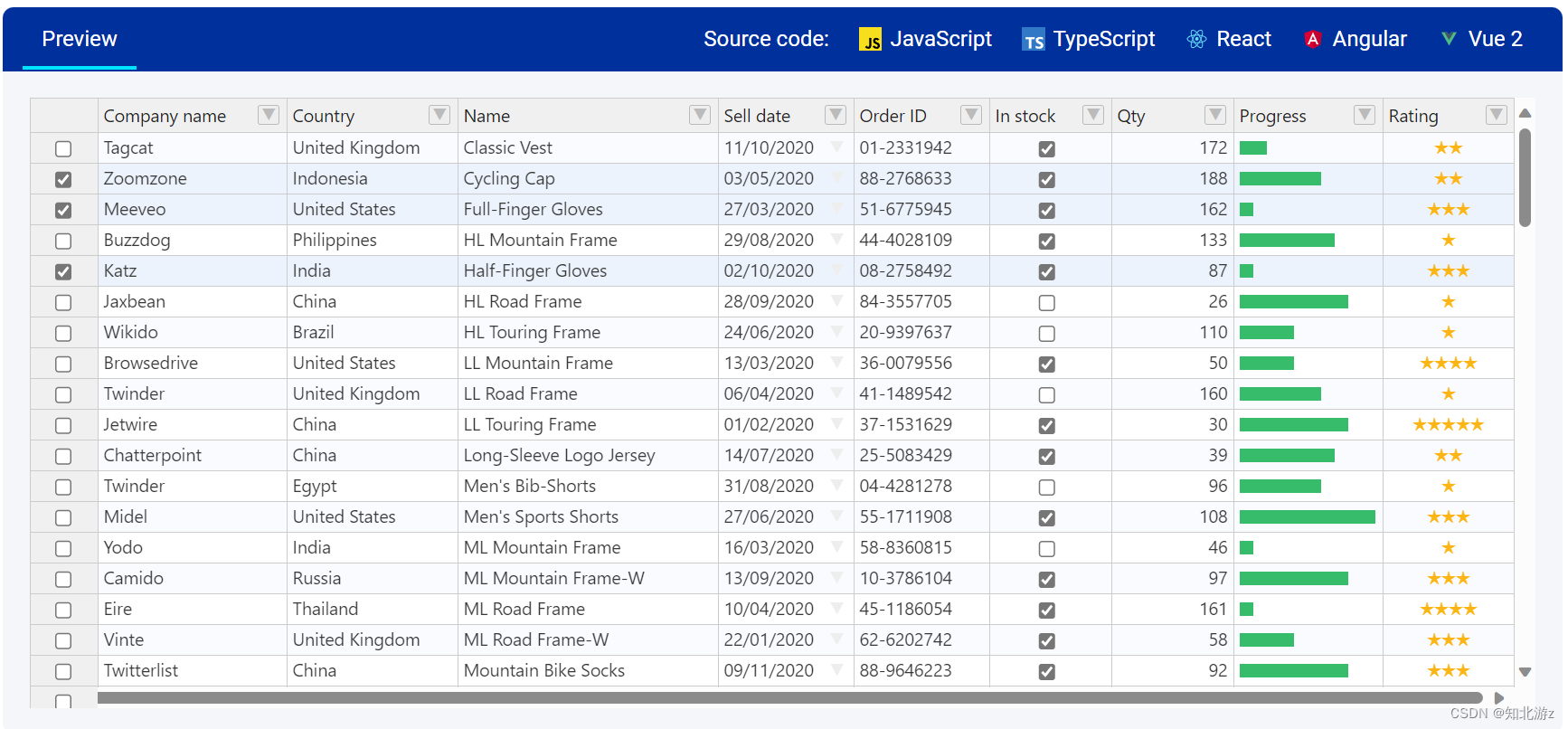Open date picker arrow for 29/08/2020
The height and width of the screenshot is (729, 1568).
[x=837, y=240]
